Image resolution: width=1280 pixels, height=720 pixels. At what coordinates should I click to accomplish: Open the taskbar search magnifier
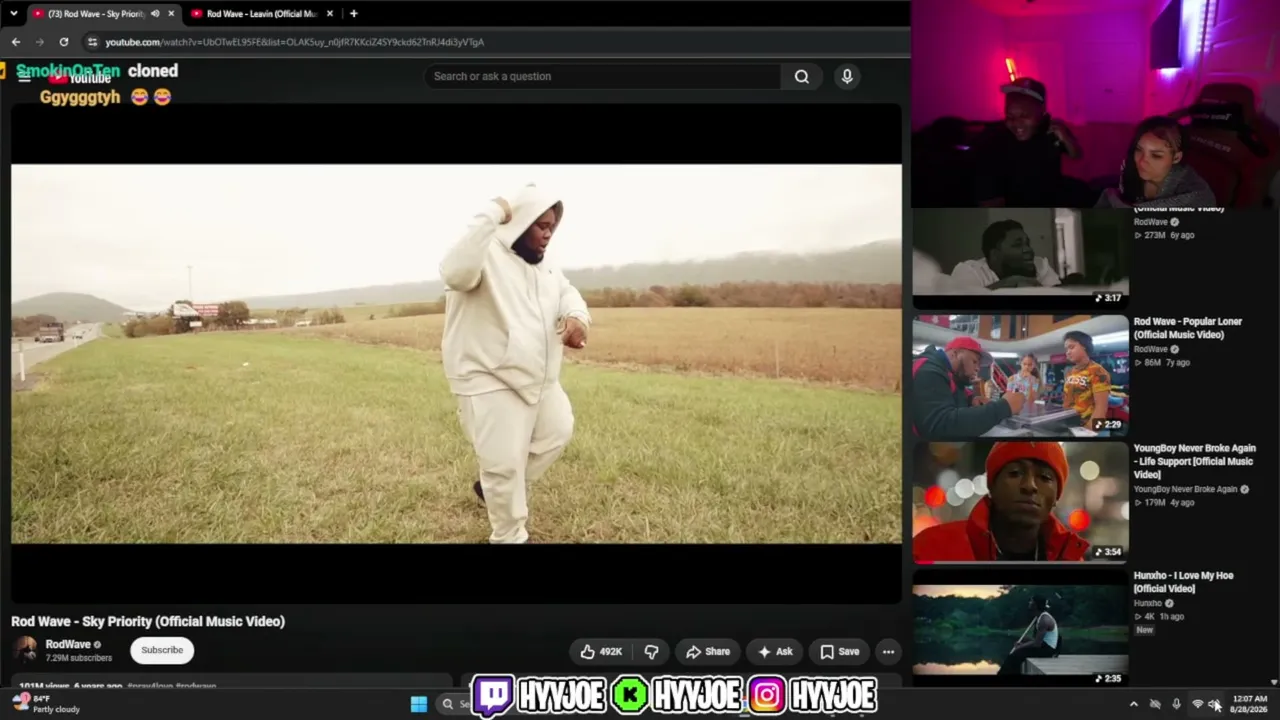(447, 704)
